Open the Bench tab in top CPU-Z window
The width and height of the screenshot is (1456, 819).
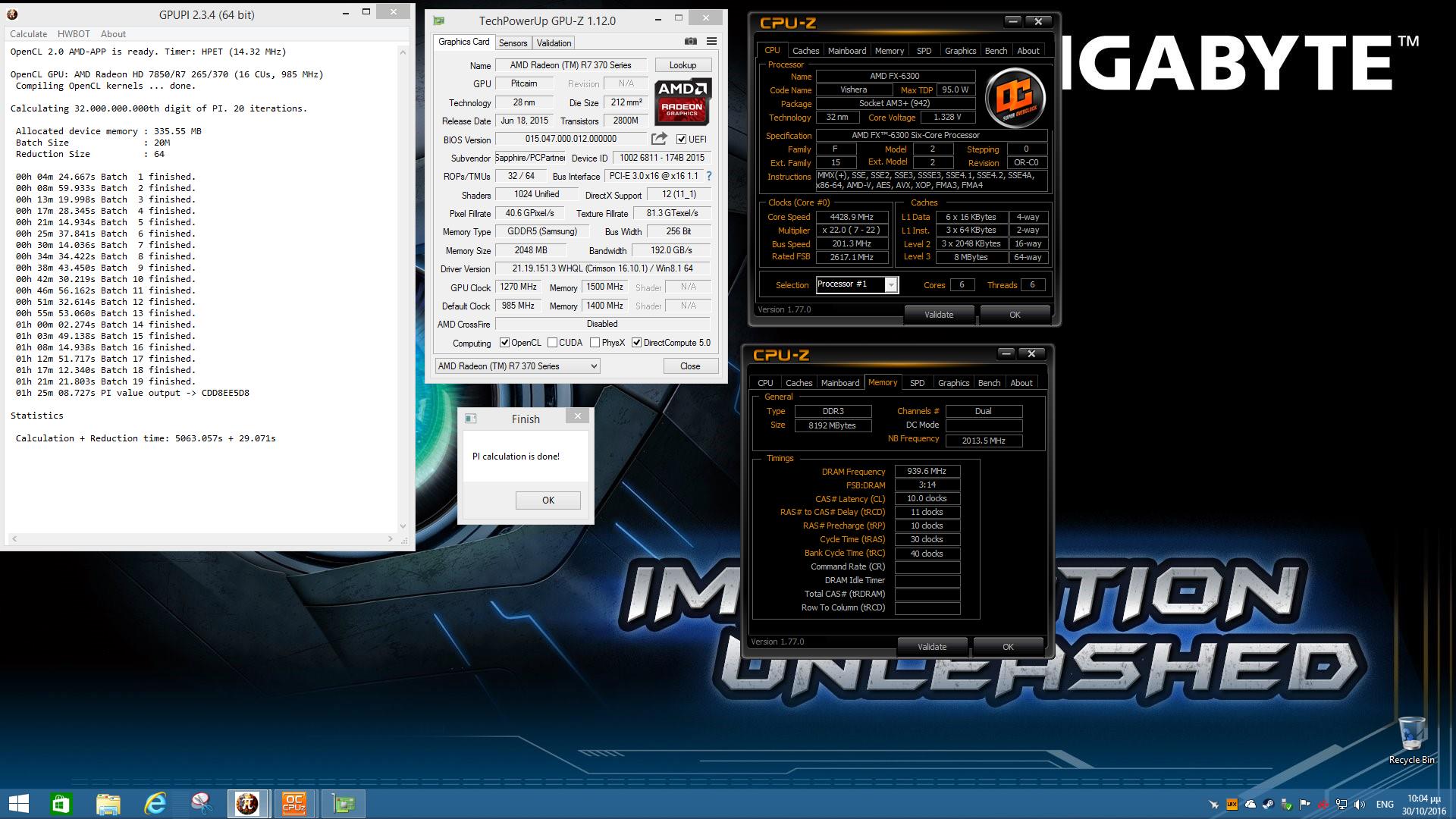(996, 51)
